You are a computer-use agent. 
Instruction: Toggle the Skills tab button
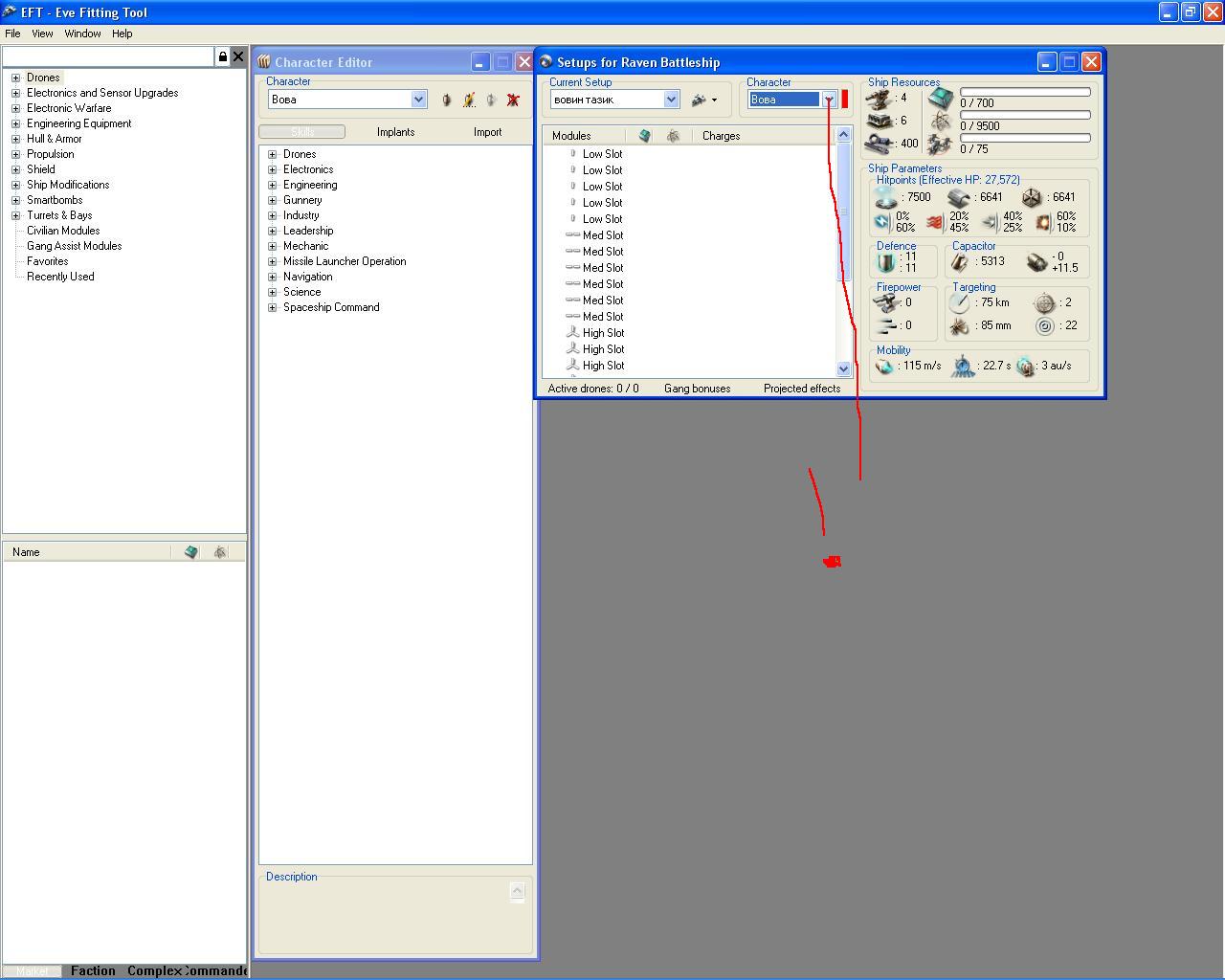[301, 132]
